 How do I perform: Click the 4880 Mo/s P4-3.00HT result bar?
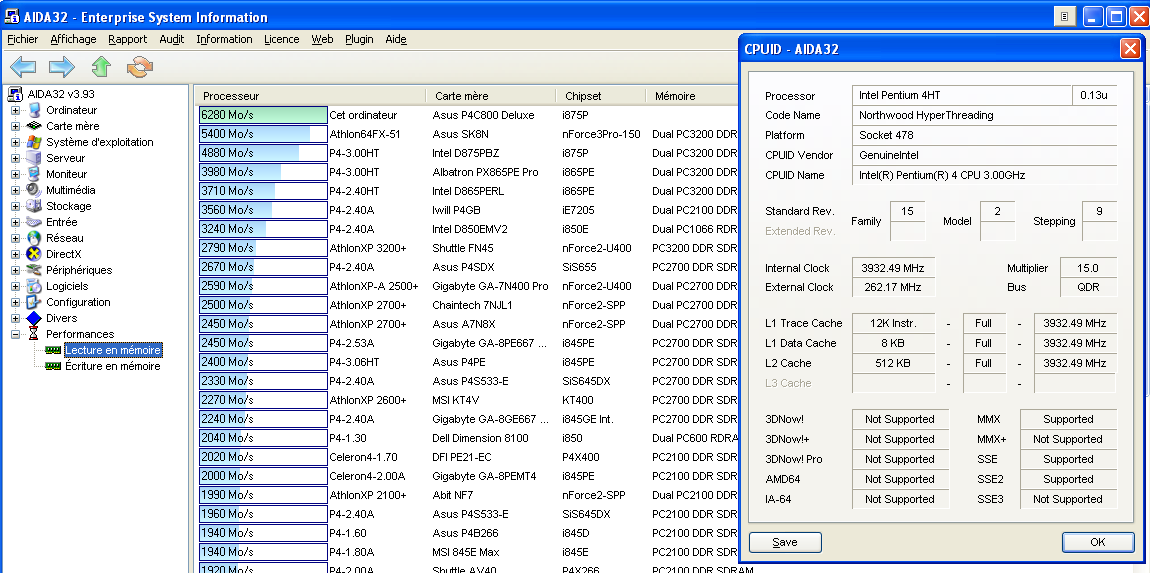(263, 153)
